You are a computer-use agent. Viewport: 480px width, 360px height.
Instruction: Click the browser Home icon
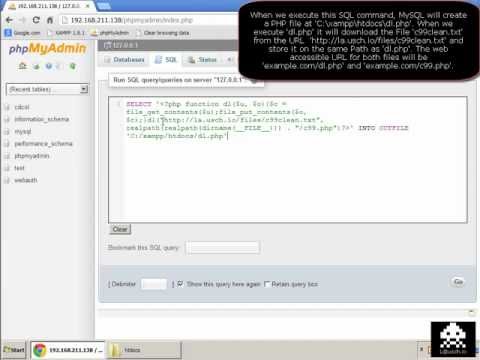pyautogui.click(x=50, y=20)
